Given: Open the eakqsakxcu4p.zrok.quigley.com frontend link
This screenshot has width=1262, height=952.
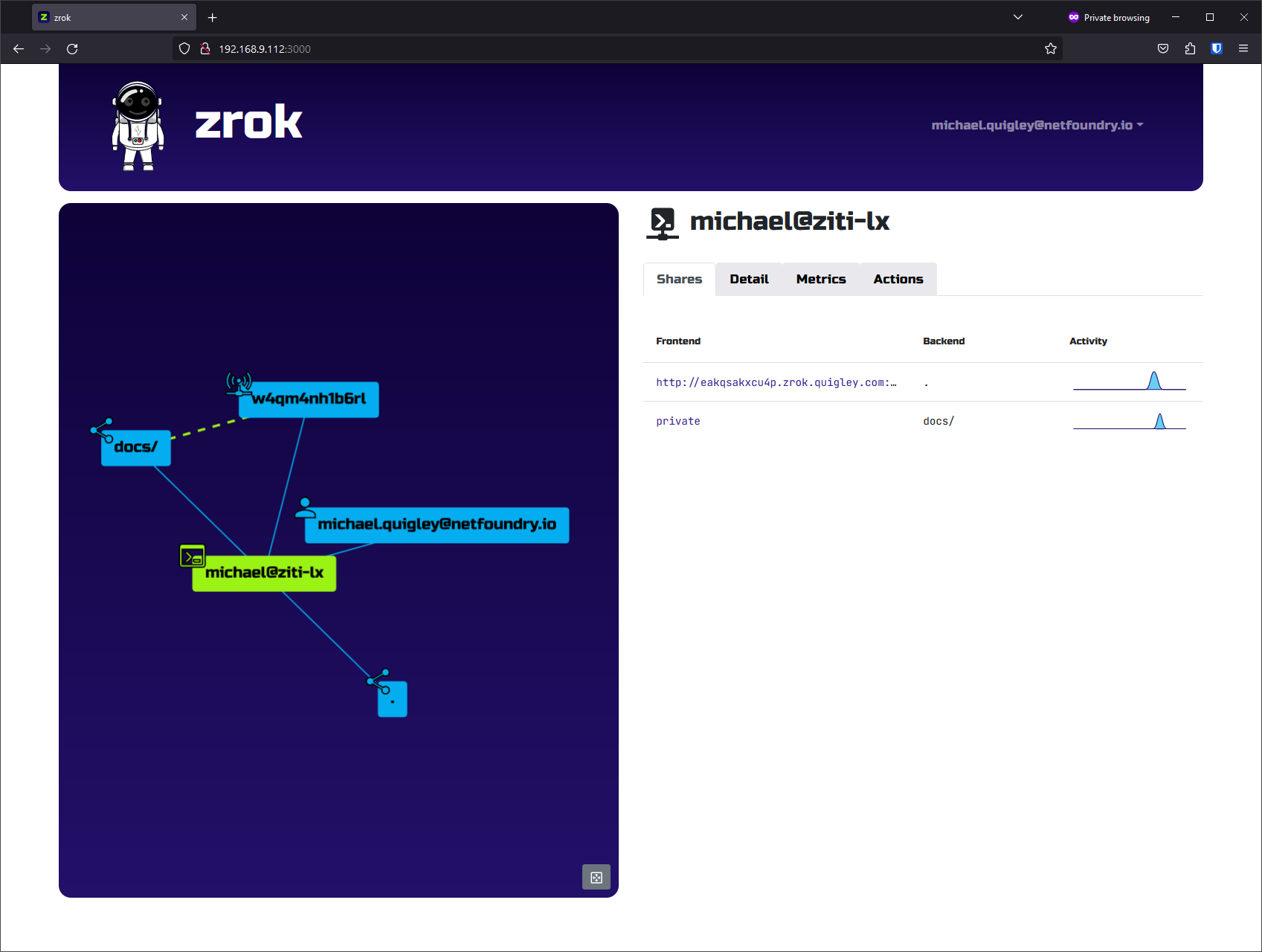Looking at the screenshot, I should coord(776,382).
